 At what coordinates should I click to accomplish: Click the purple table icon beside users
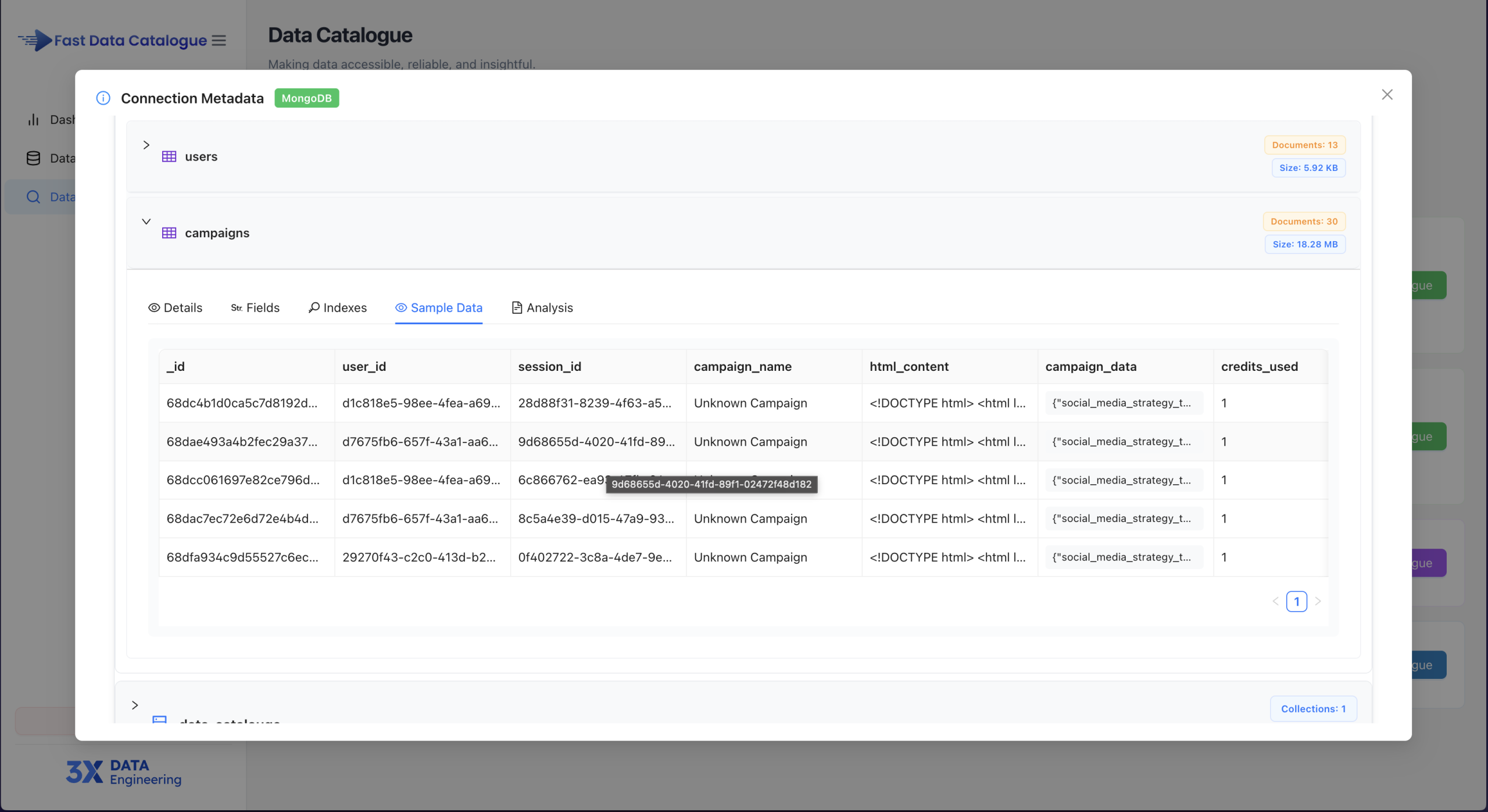(169, 156)
